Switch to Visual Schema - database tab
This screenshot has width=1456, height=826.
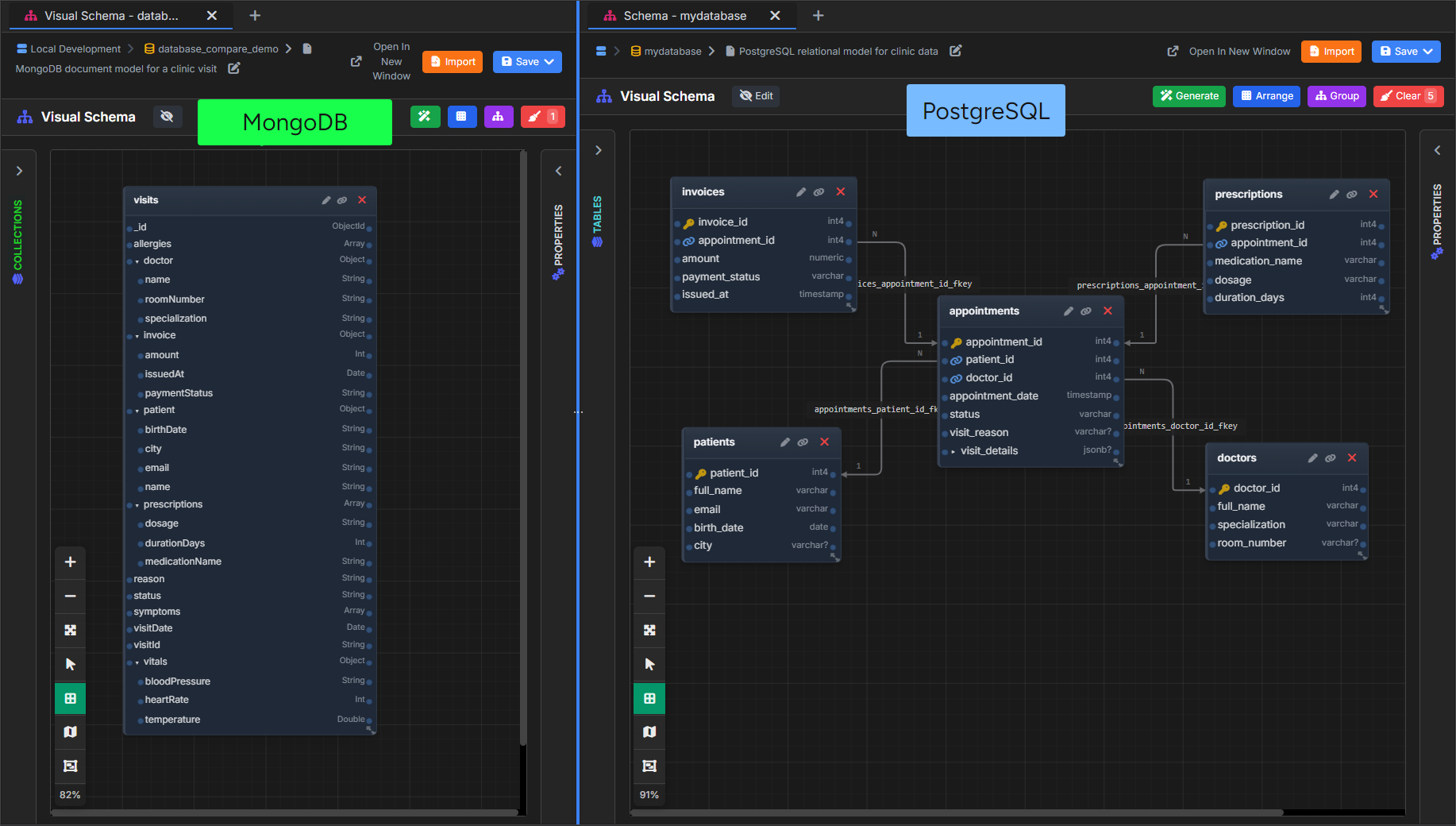(111, 16)
